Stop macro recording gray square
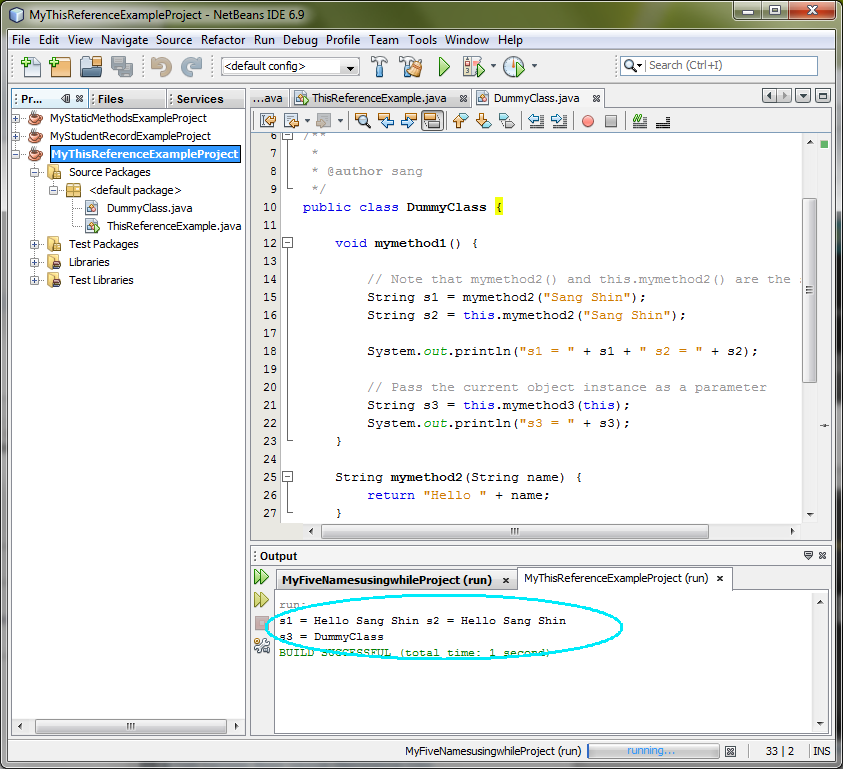843x769 pixels. (x=611, y=122)
